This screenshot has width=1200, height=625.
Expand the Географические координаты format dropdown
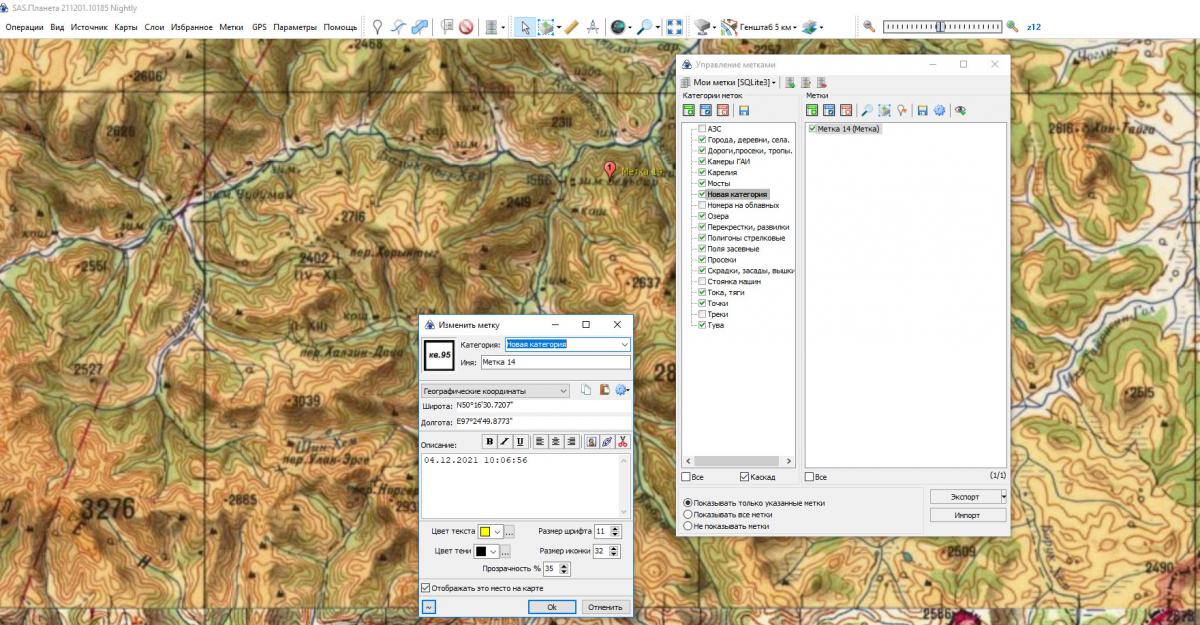pyautogui.click(x=564, y=391)
